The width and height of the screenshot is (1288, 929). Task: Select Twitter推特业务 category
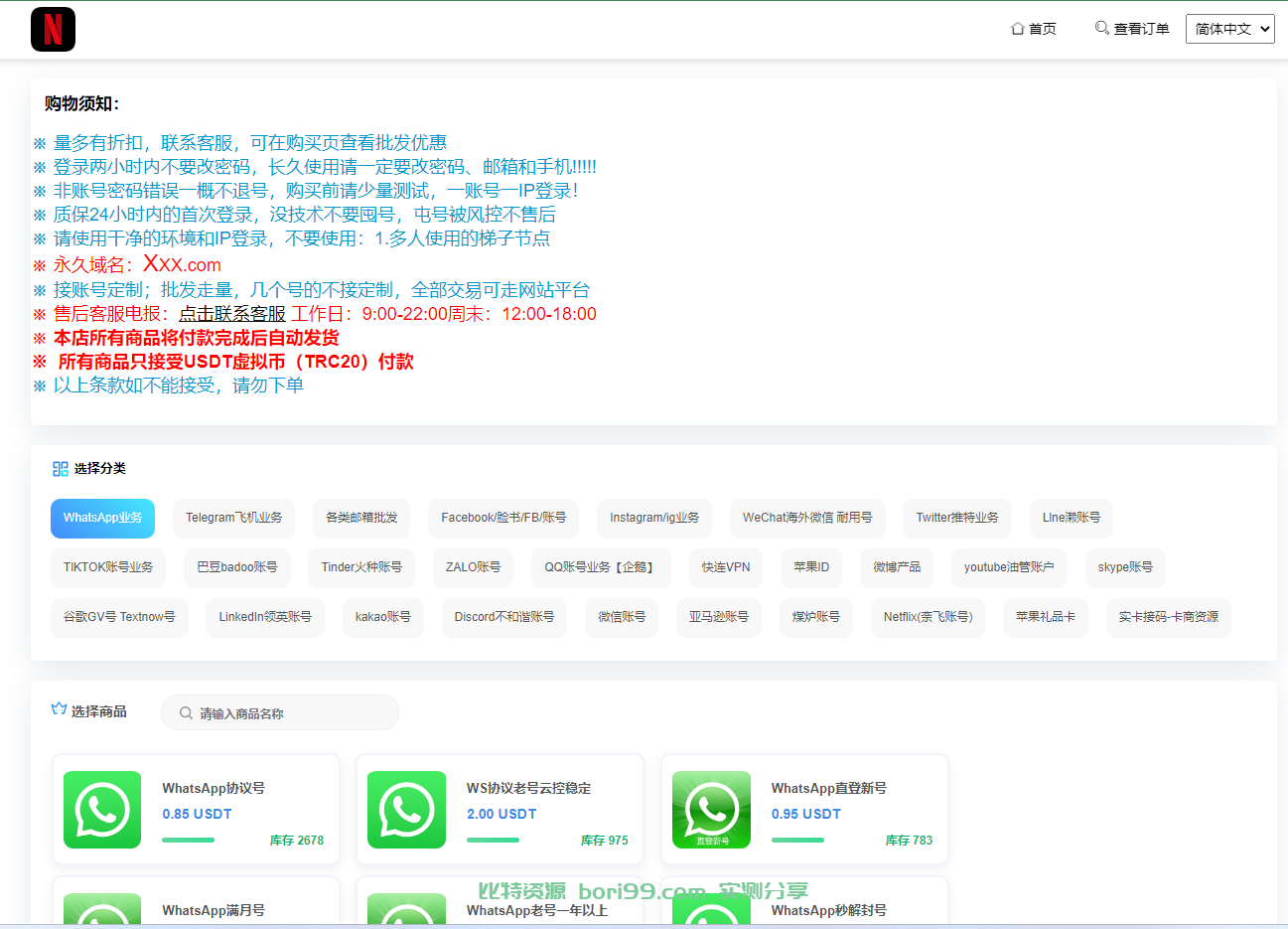pyautogui.click(x=957, y=518)
